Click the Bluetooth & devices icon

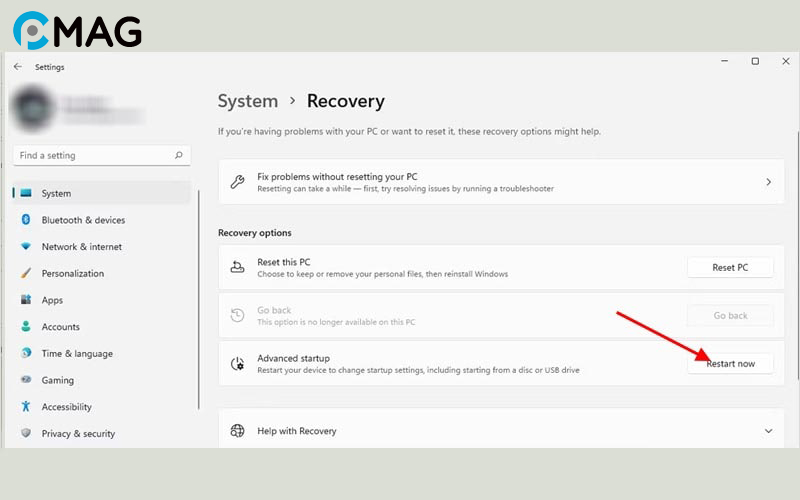point(26,220)
